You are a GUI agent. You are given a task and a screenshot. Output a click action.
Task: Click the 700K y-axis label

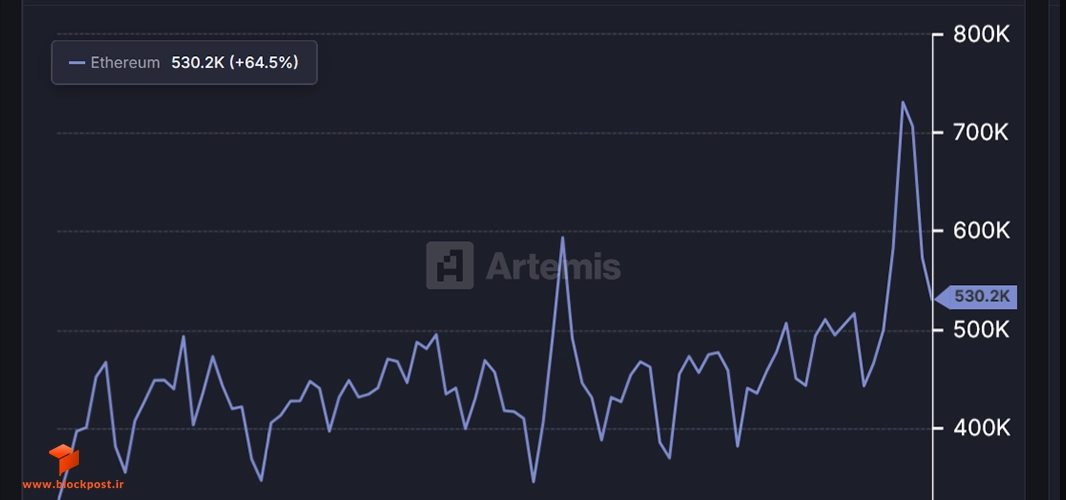pos(982,133)
